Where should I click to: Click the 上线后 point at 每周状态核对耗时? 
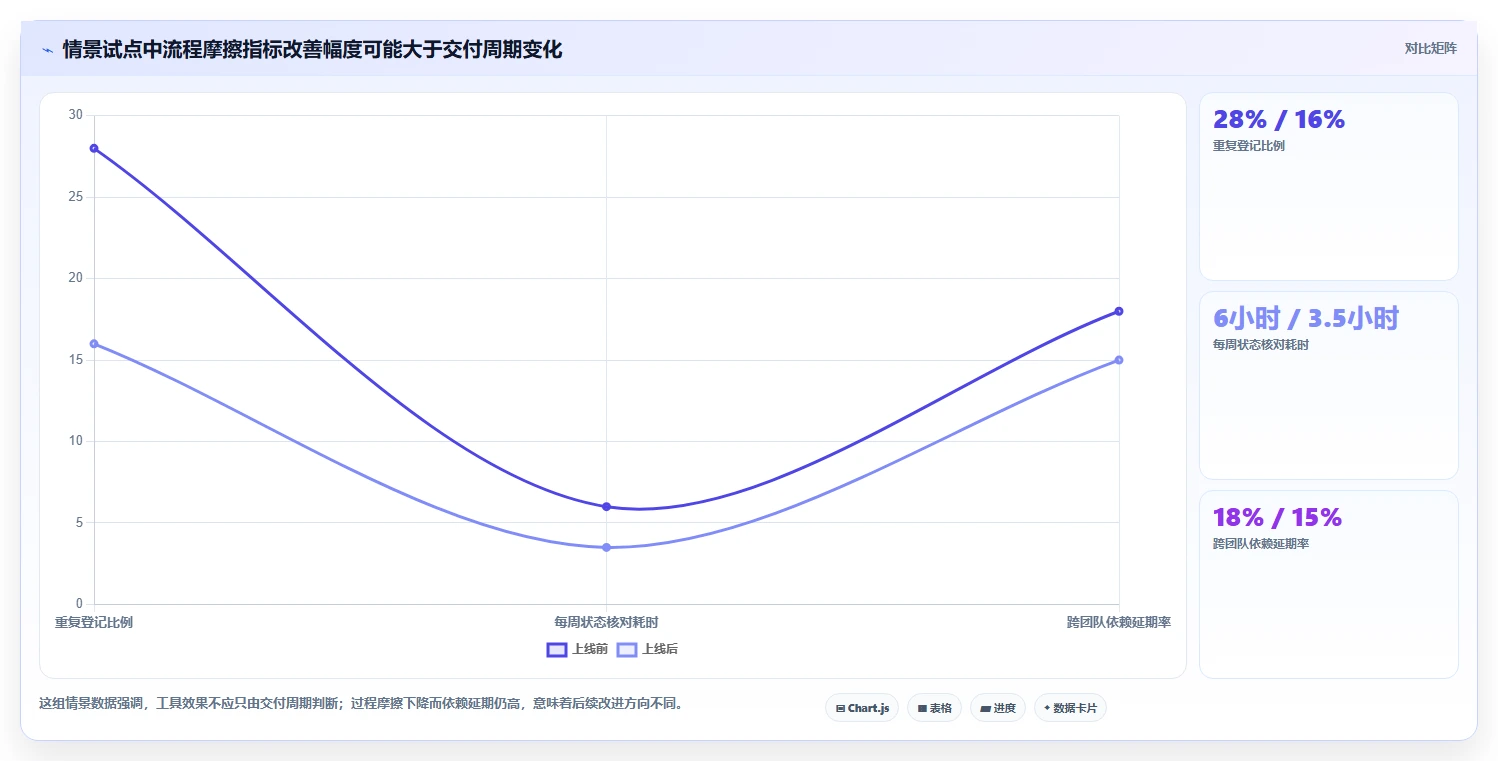(606, 547)
